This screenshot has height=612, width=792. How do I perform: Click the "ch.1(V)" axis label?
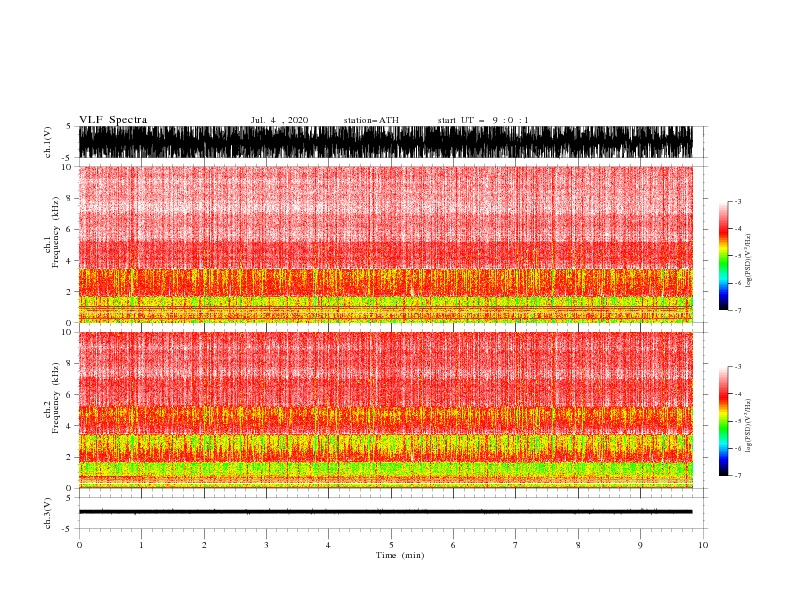[48, 142]
